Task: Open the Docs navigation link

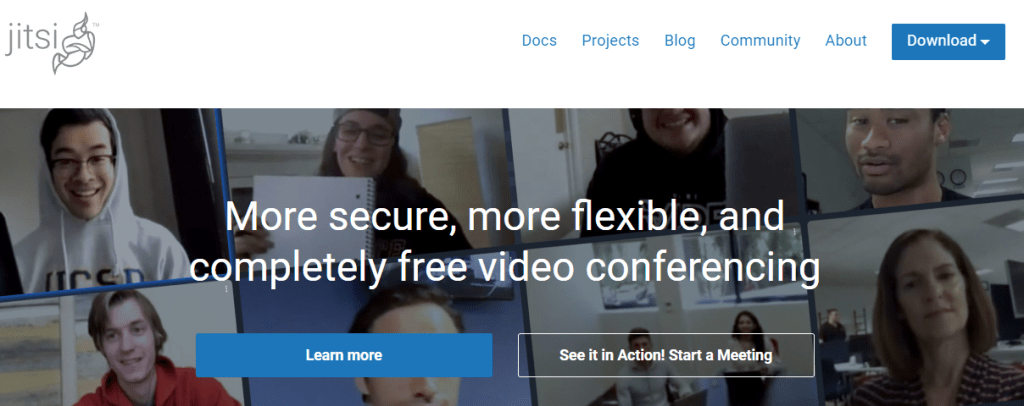Action: (539, 40)
